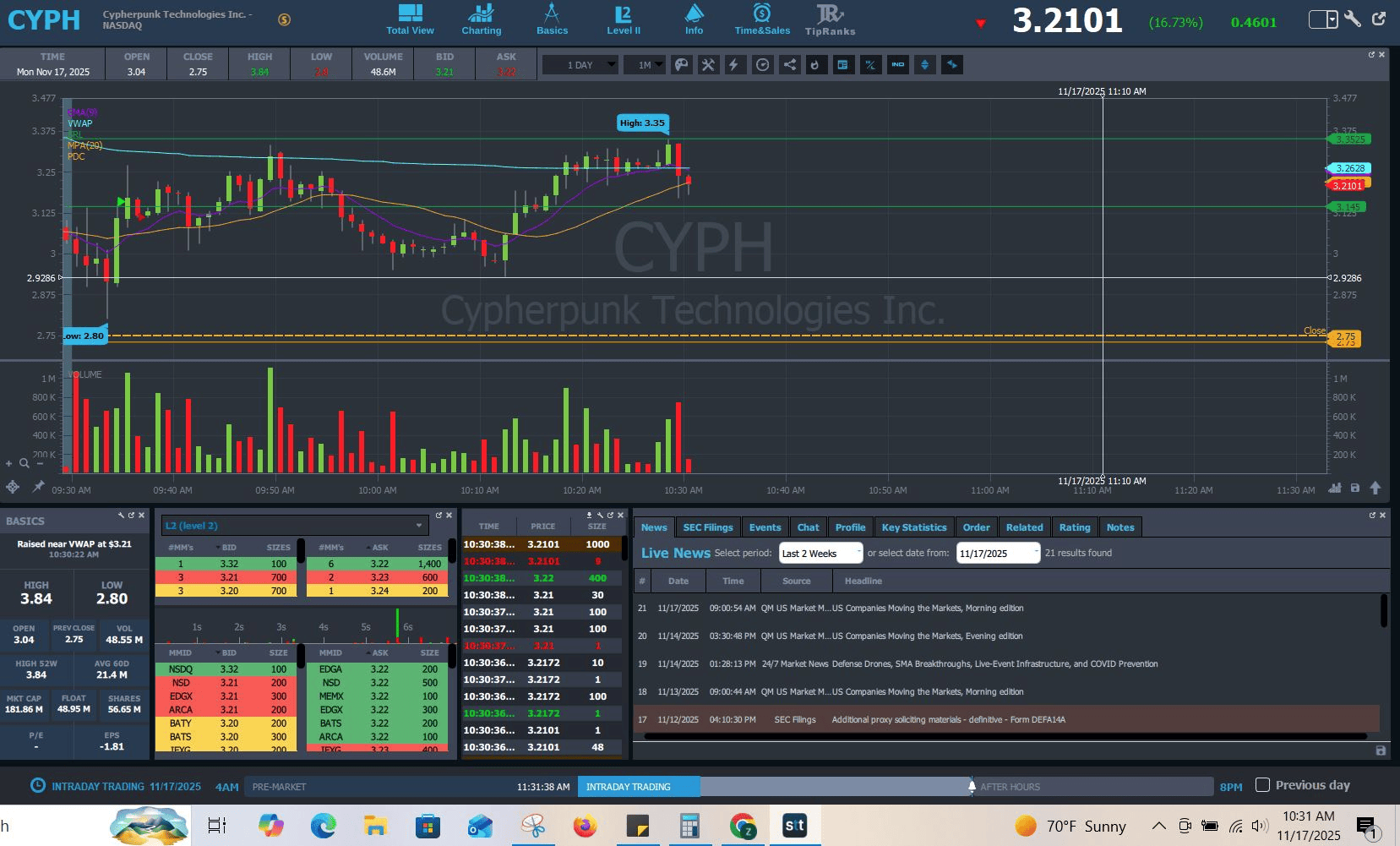This screenshot has width=1400, height=846.
Task: Switch to the Chat tab
Action: (809, 527)
